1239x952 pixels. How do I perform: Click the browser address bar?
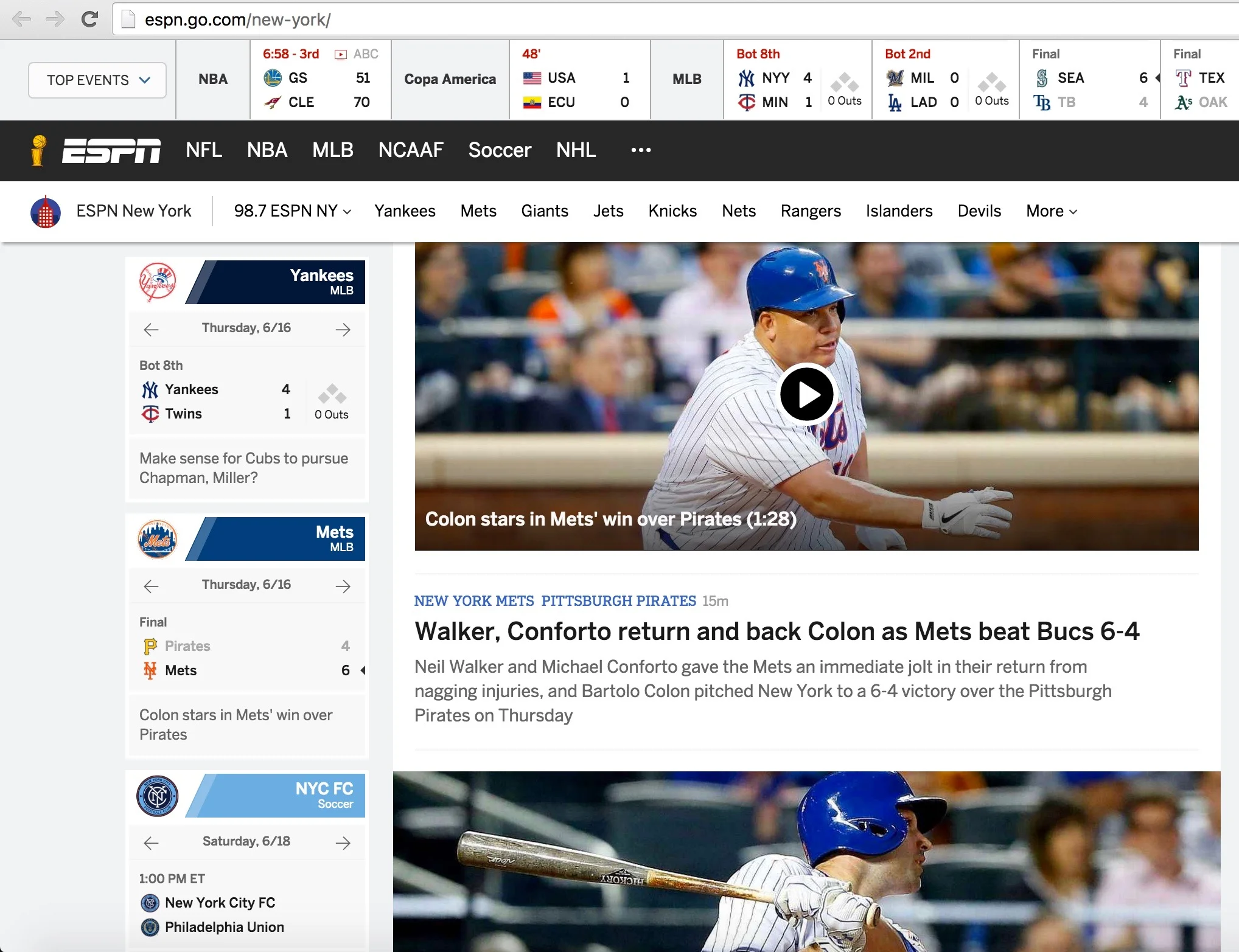(x=675, y=19)
